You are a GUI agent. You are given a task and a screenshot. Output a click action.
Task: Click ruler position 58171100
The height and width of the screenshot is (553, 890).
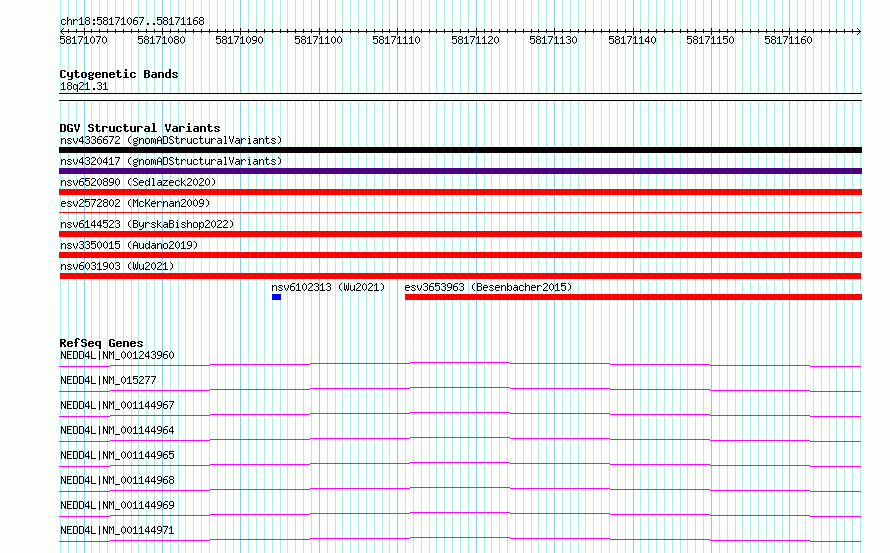[x=318, y=40]
